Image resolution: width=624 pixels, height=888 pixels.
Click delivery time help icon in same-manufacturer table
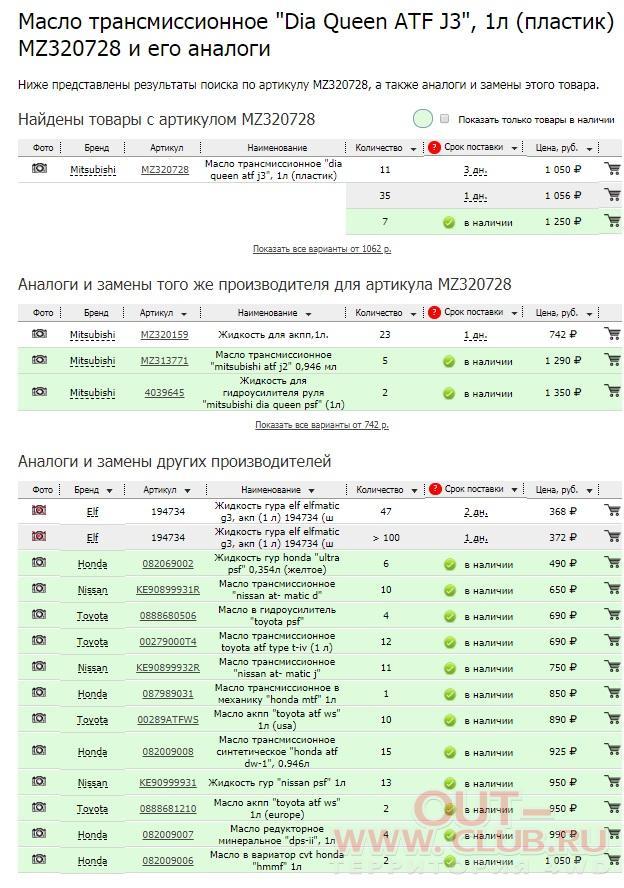pyautogui.click(x=434, y=313)
